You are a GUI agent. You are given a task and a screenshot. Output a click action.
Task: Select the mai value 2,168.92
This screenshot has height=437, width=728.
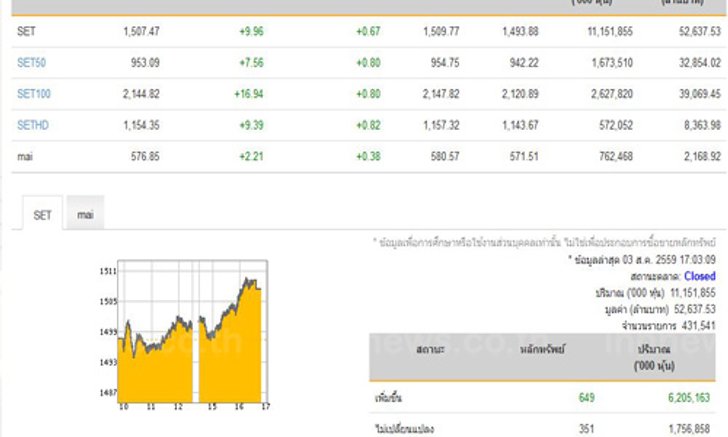[702, 157]
